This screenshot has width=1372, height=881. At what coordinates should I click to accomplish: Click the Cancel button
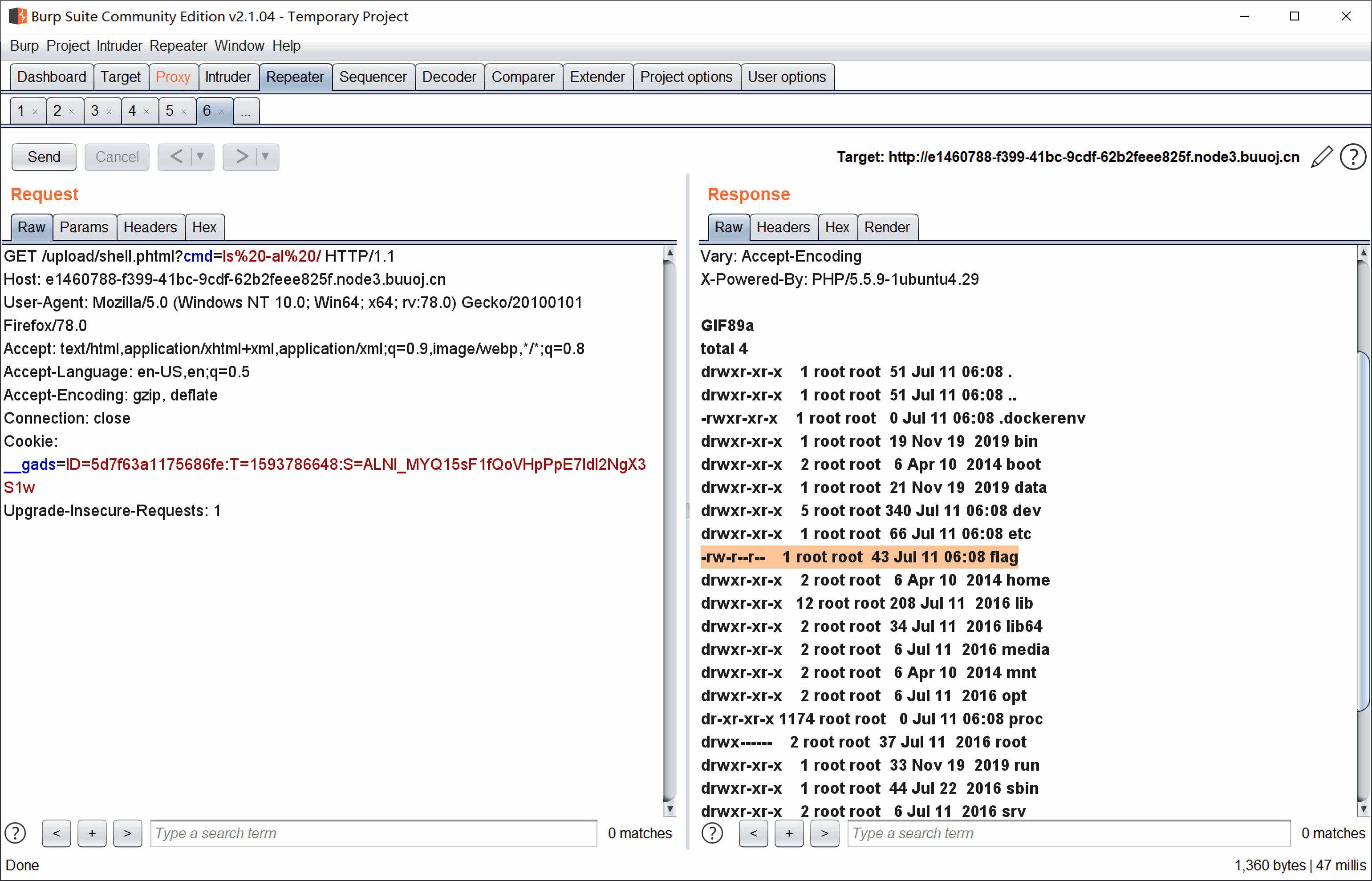[117, 157]
